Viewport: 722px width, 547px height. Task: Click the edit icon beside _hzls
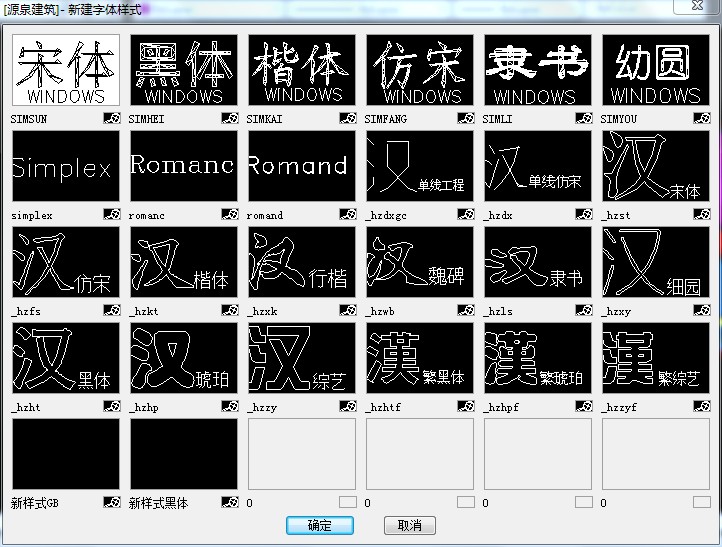[x=584, y=310]
